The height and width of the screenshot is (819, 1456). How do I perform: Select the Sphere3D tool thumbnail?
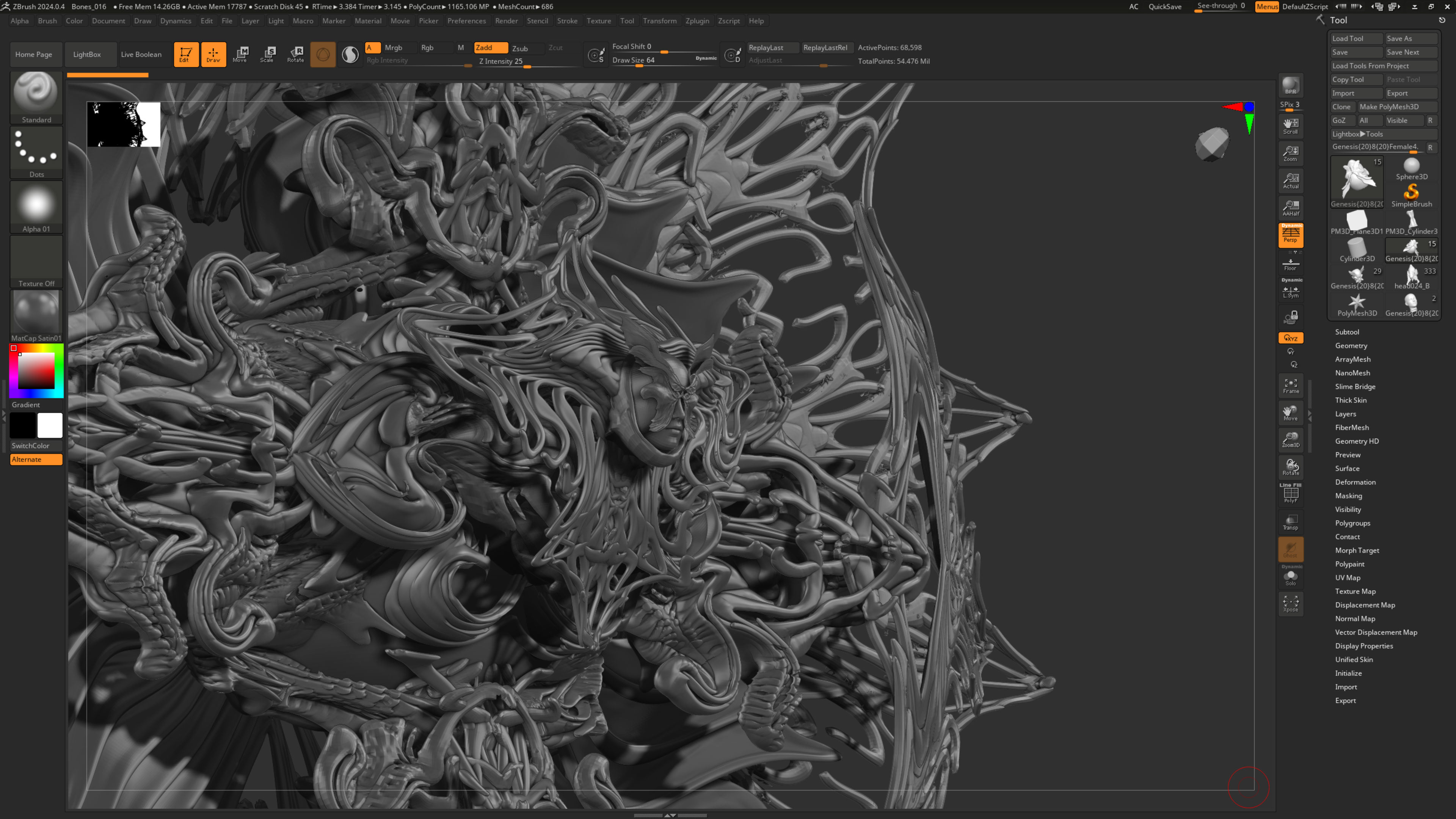point(1411,168)
